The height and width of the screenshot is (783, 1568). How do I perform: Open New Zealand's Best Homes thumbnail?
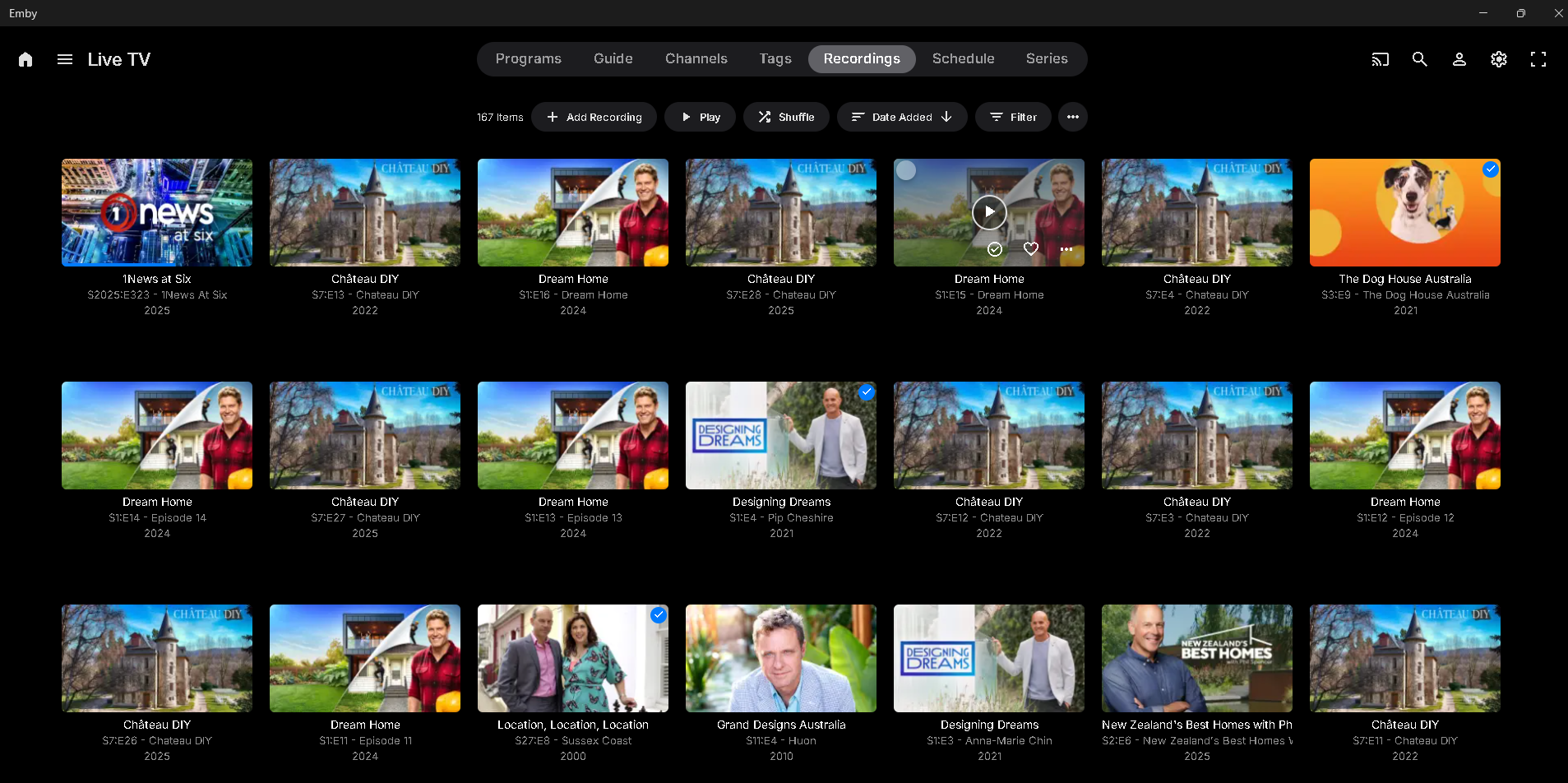pos(1197,658)
